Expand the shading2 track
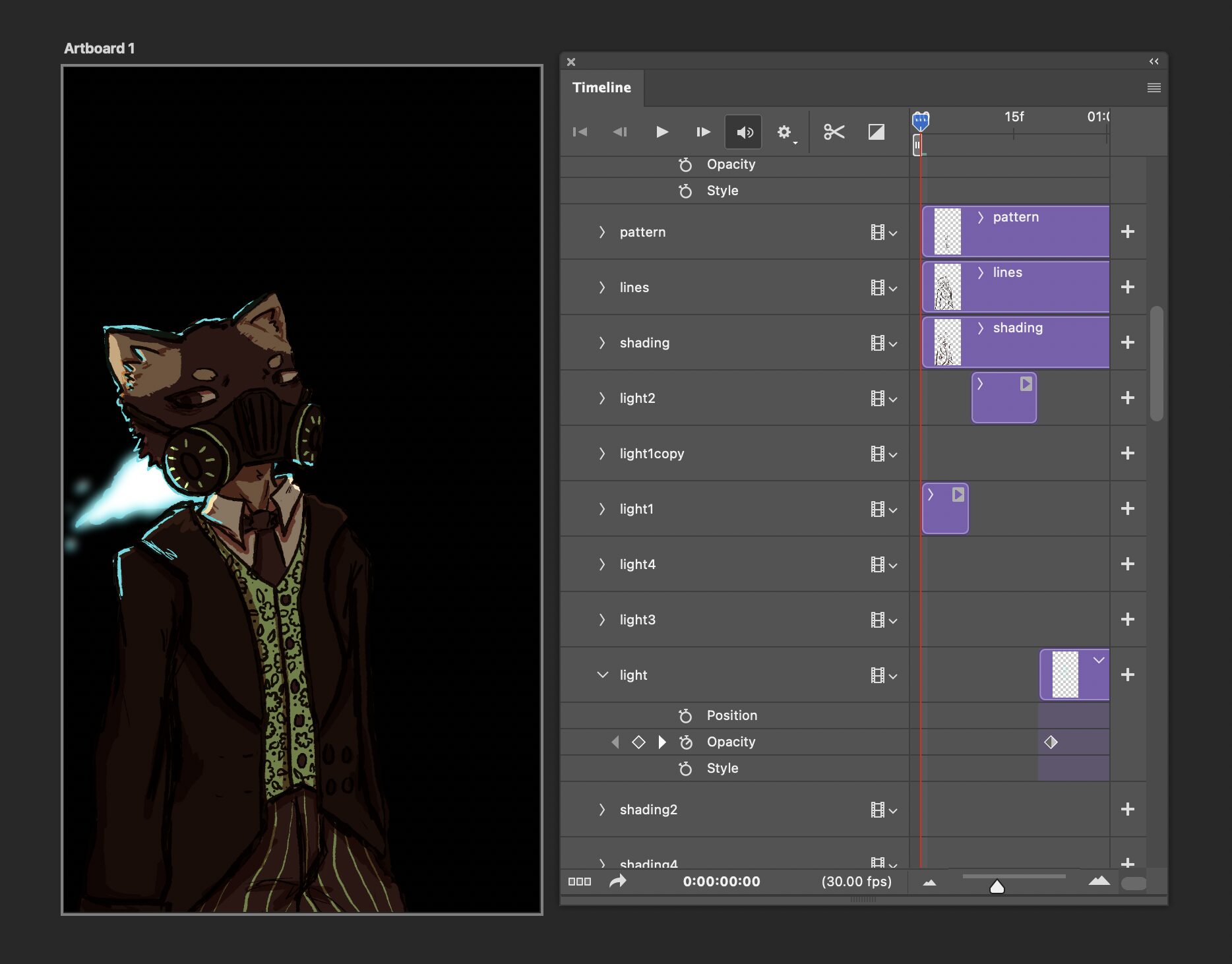Viewport: 1232px width, 964px height. click(601, 810)
